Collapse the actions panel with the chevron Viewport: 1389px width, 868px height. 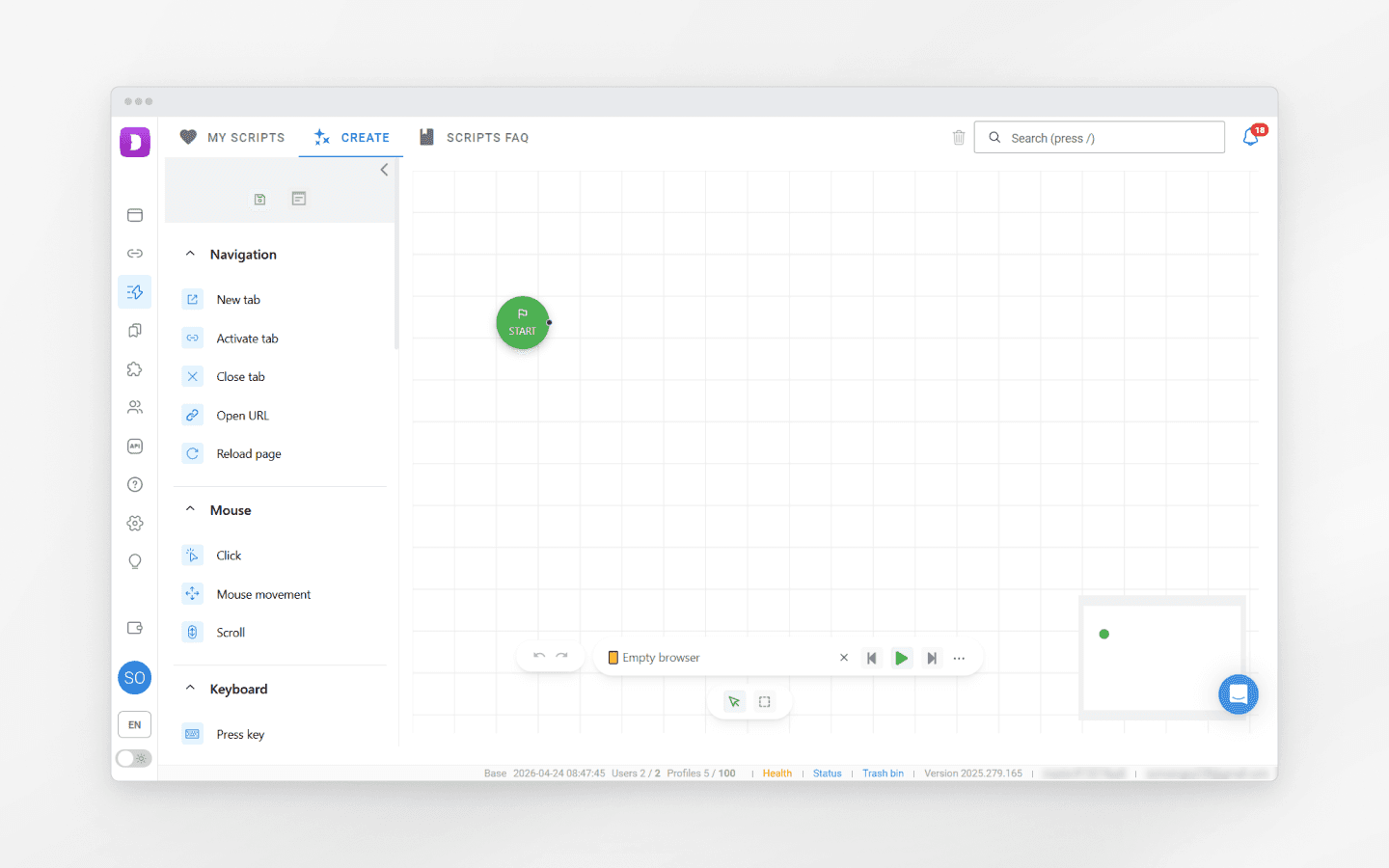[x=384, y=170]
